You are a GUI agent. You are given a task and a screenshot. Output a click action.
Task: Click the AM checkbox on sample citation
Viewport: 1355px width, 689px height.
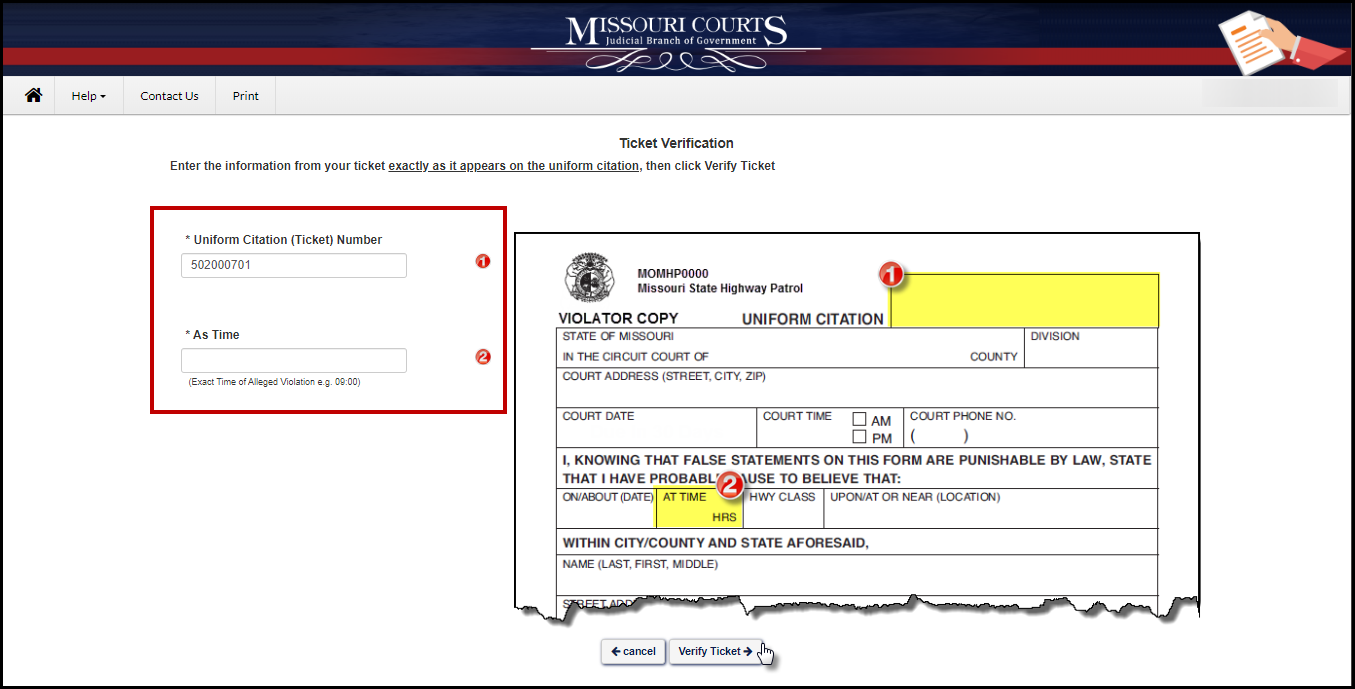859,419
